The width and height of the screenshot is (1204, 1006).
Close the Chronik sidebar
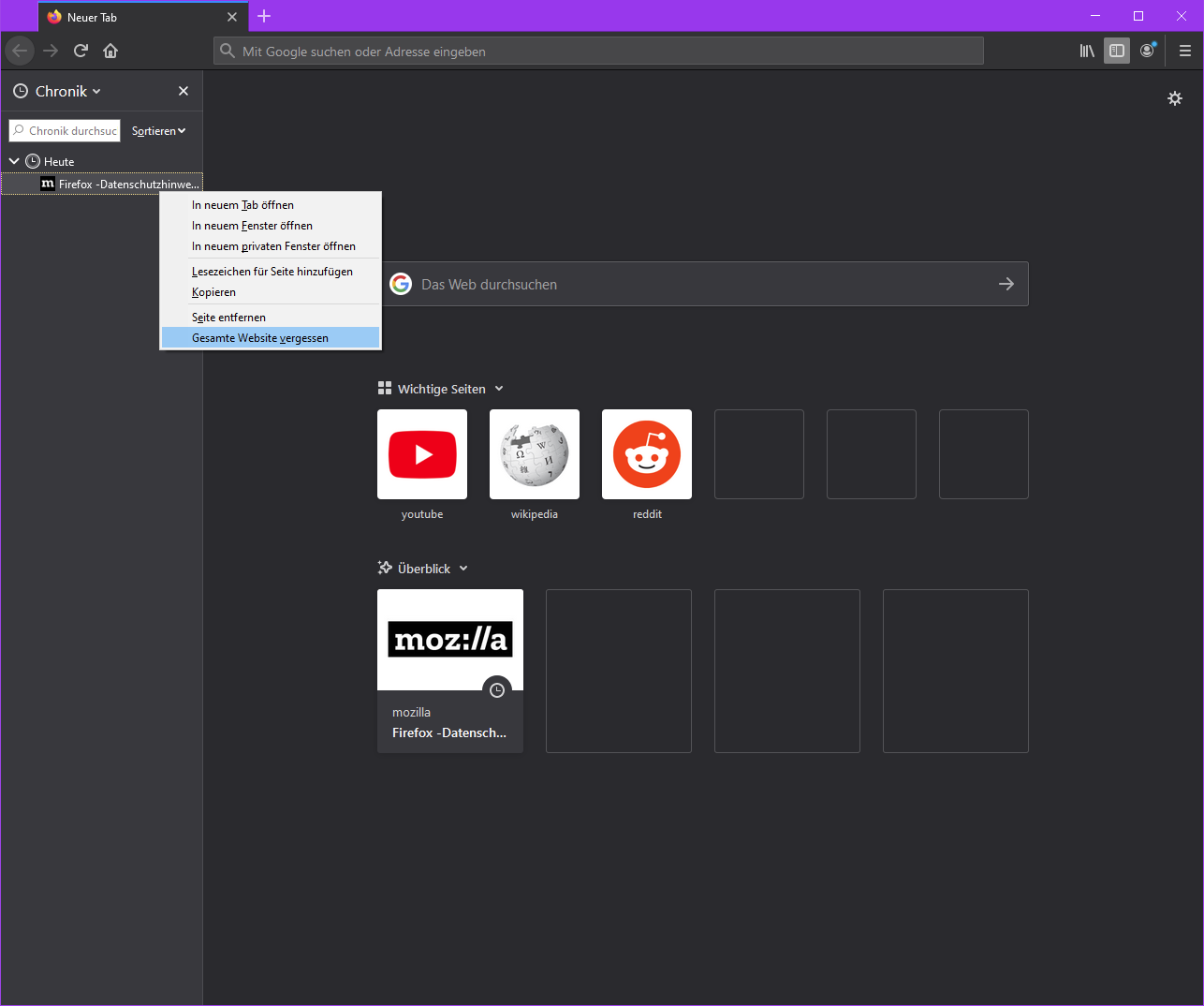click(184, 91)
